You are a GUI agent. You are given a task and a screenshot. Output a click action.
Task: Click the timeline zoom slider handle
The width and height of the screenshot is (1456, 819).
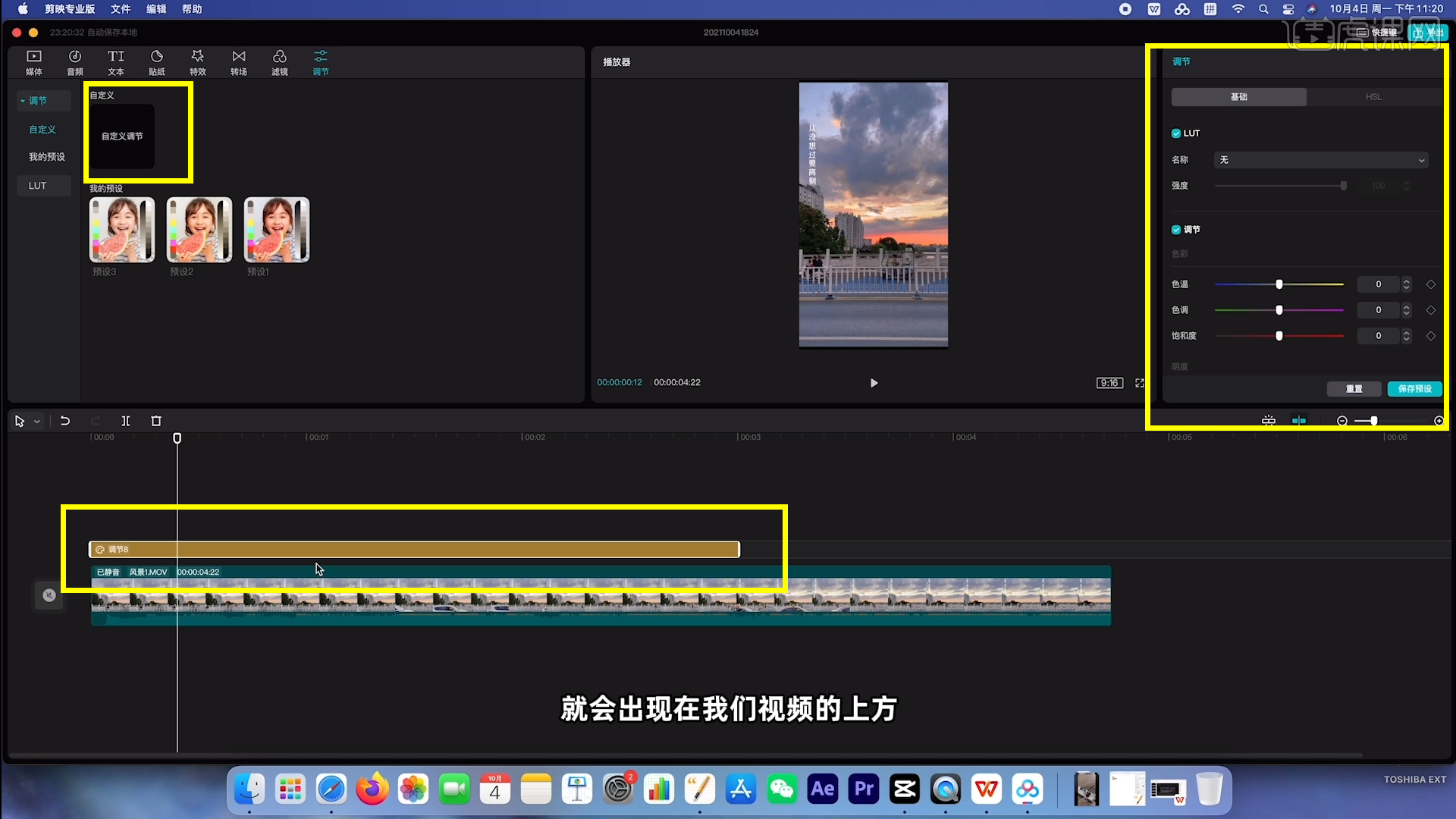[x=1373, y=421]
